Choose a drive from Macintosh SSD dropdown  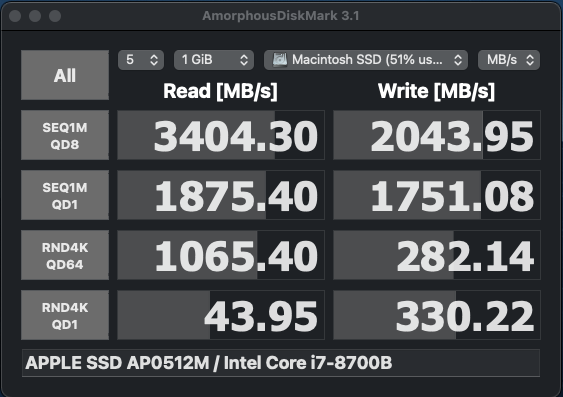366,60
